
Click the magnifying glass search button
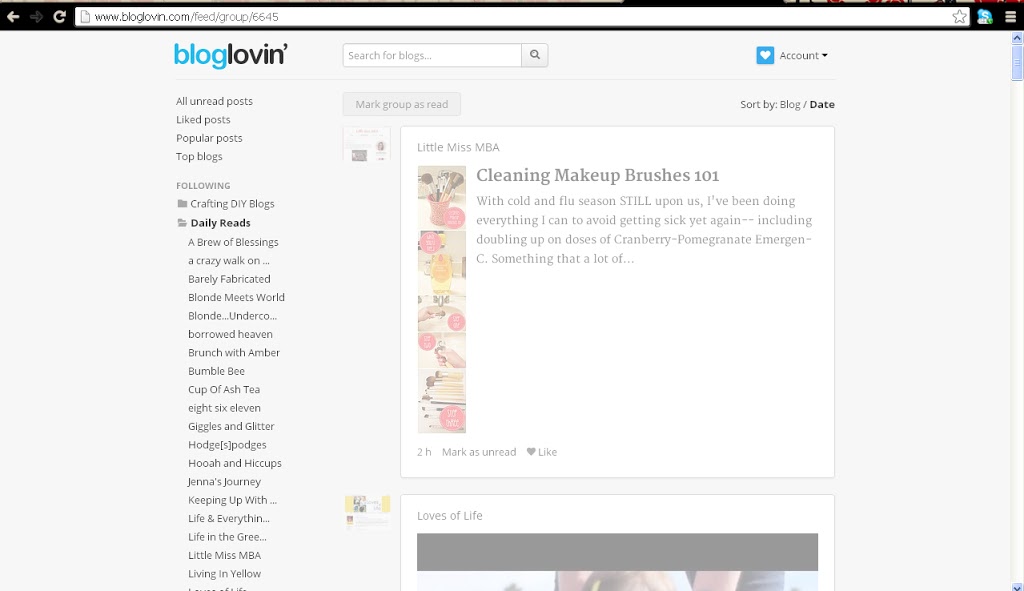pyautogui.click(x=535, y=56)
